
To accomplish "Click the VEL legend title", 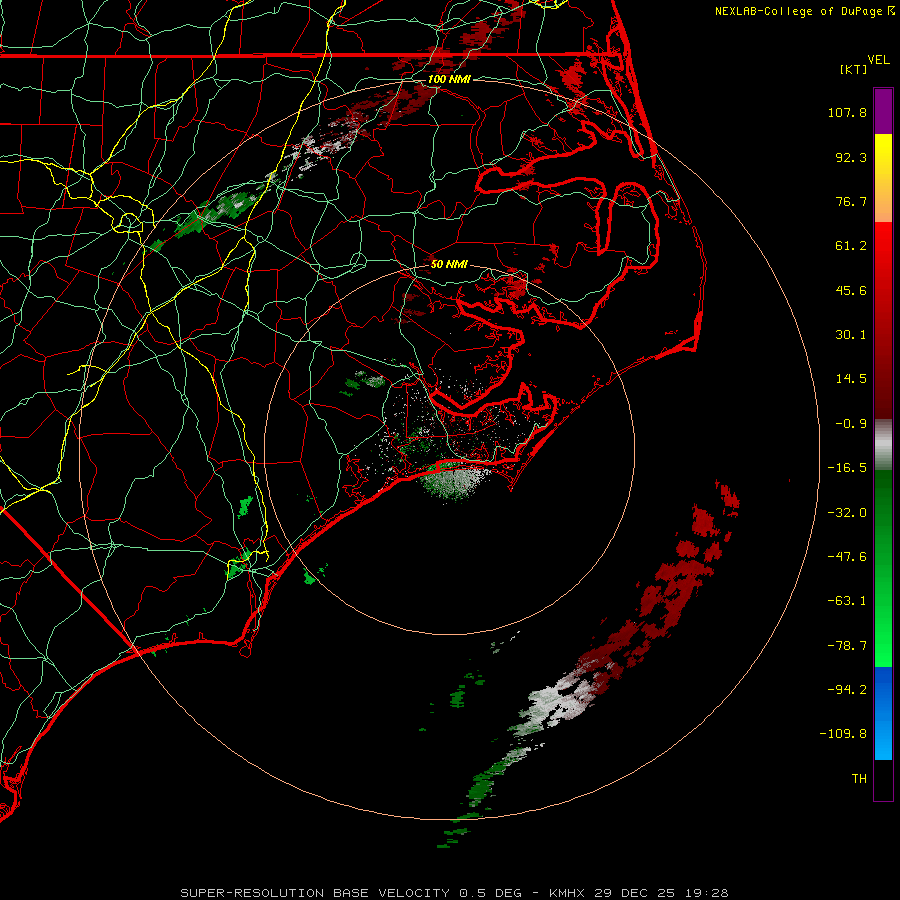I will [878, 60].
